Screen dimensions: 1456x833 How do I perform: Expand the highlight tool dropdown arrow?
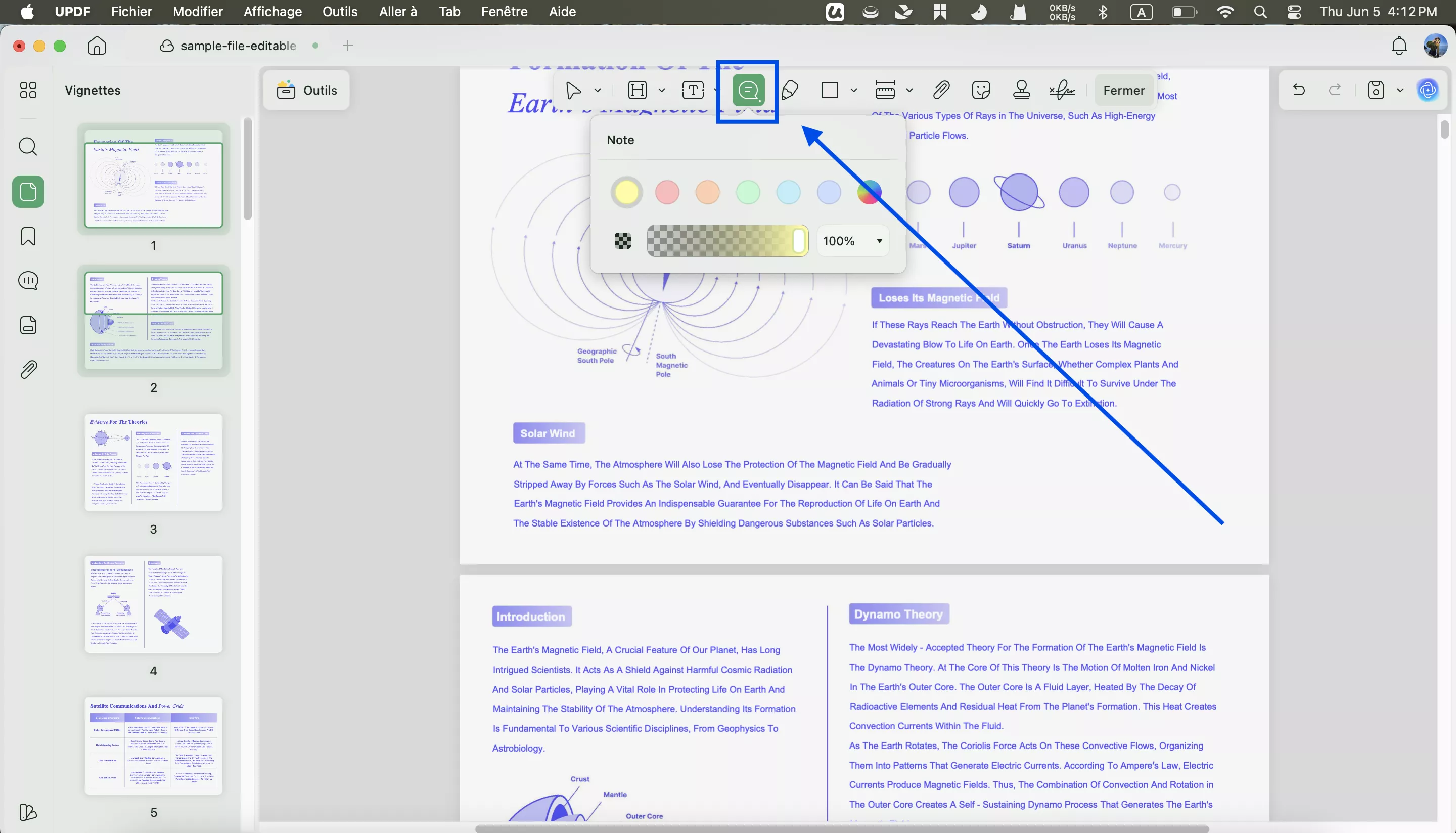(662, 91)
